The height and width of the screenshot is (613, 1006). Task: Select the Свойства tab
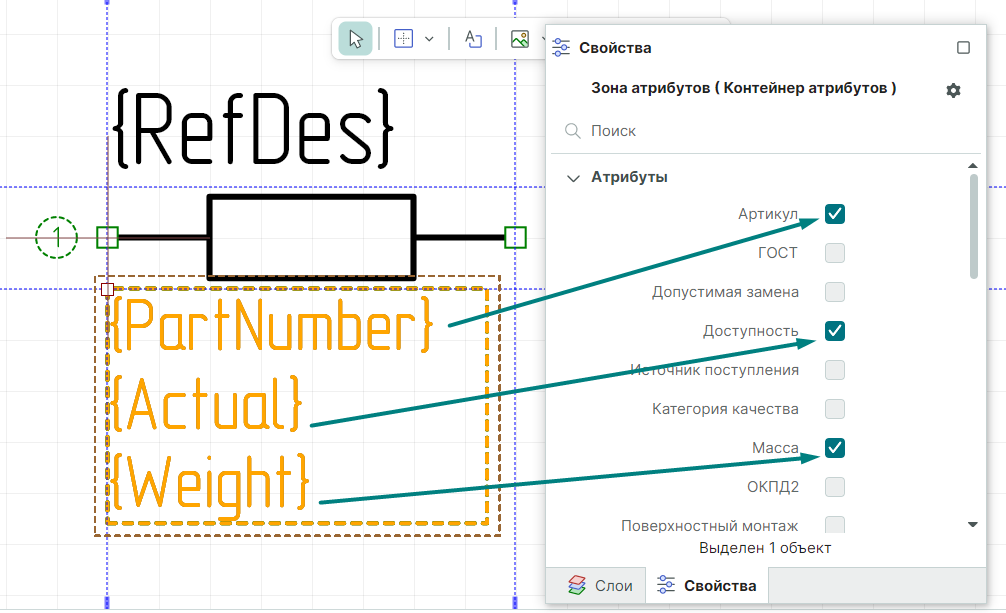point(707,585)
